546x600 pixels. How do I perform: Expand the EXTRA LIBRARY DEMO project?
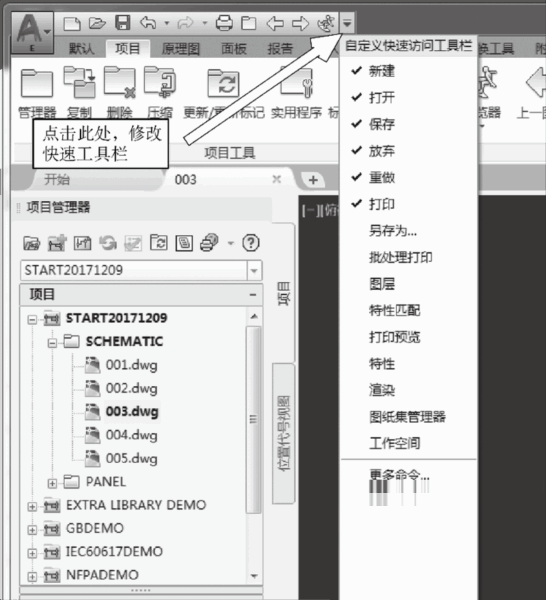[x=33, y=506]
